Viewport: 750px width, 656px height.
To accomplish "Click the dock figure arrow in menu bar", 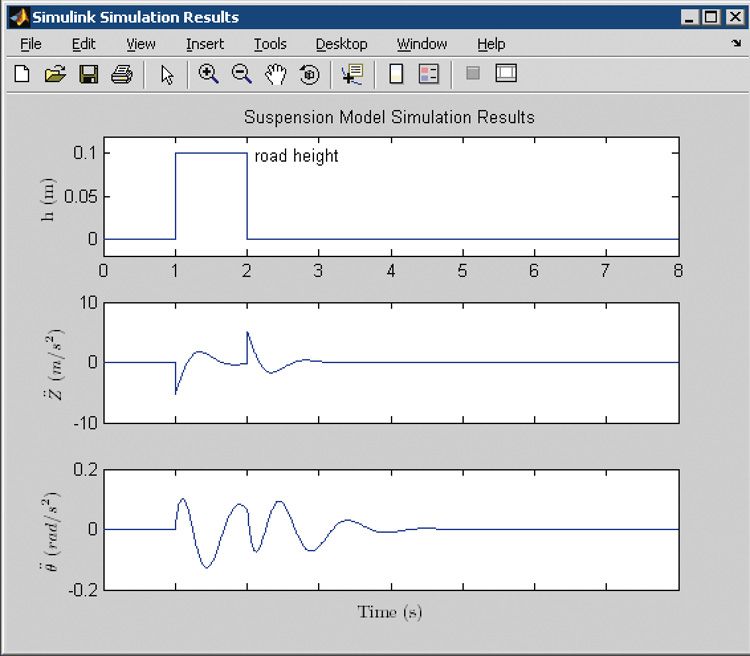I will click(x=735, y=44).
